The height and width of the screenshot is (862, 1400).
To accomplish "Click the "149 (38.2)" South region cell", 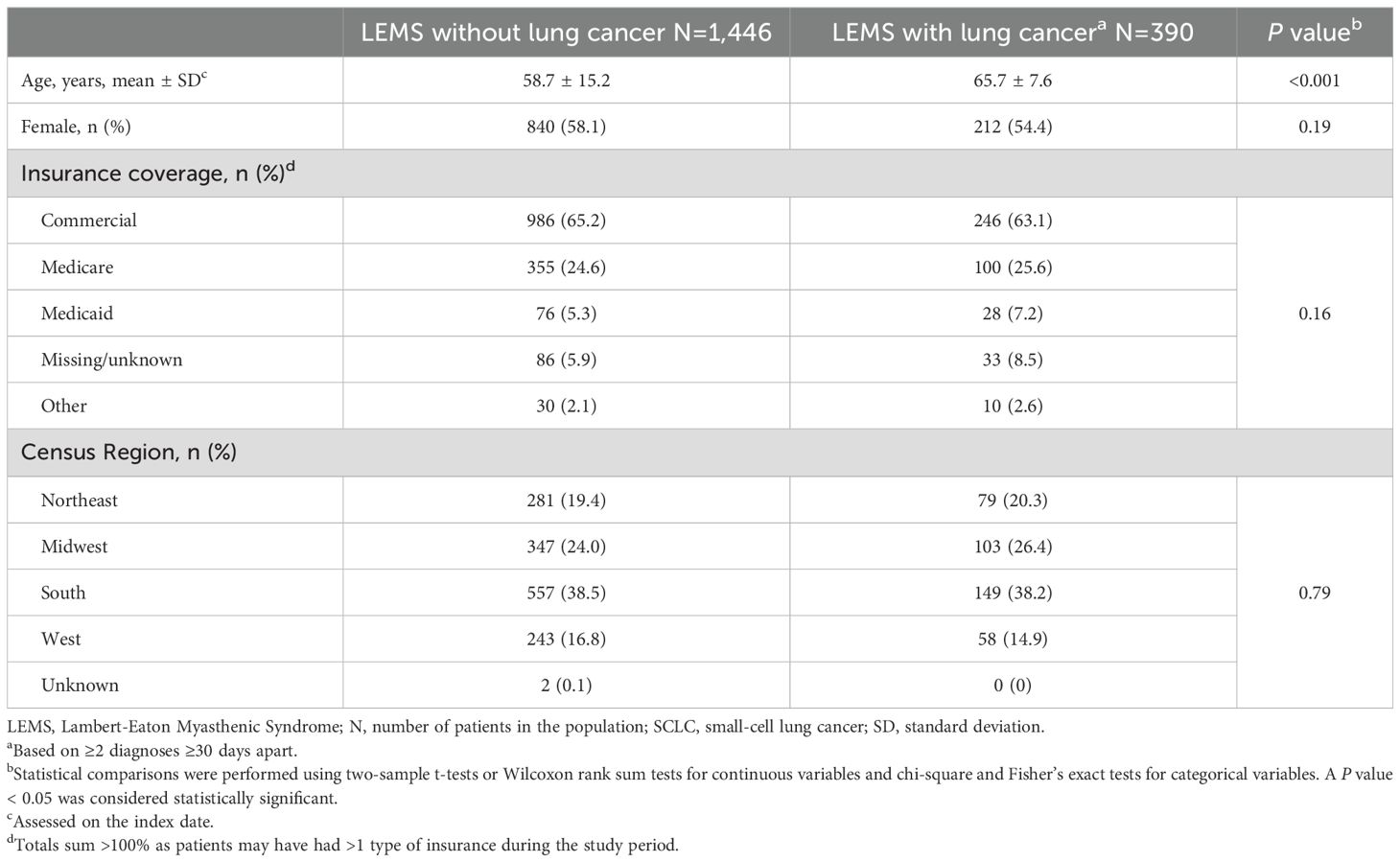I will coord(1013,593).
